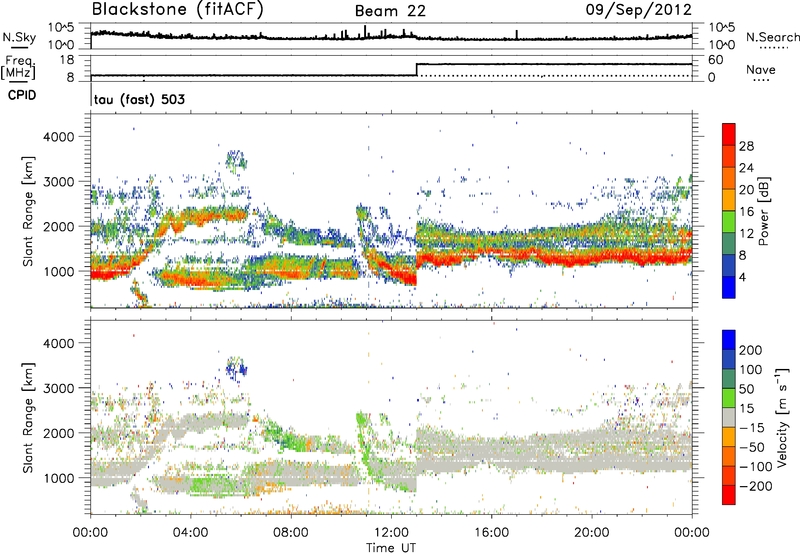800x554 pixels.
Task: Click the '4' tick on Power colorbar
Action: tap(742, 277)
